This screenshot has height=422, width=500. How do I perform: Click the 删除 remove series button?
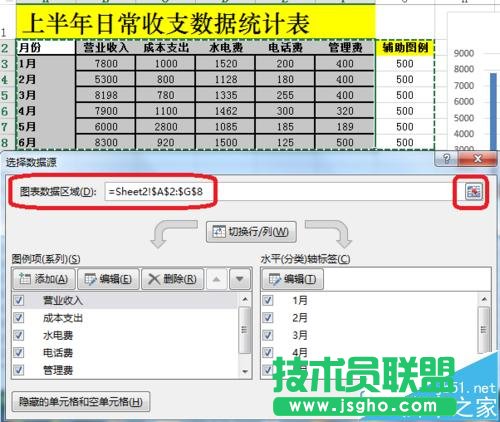(172, 279)
